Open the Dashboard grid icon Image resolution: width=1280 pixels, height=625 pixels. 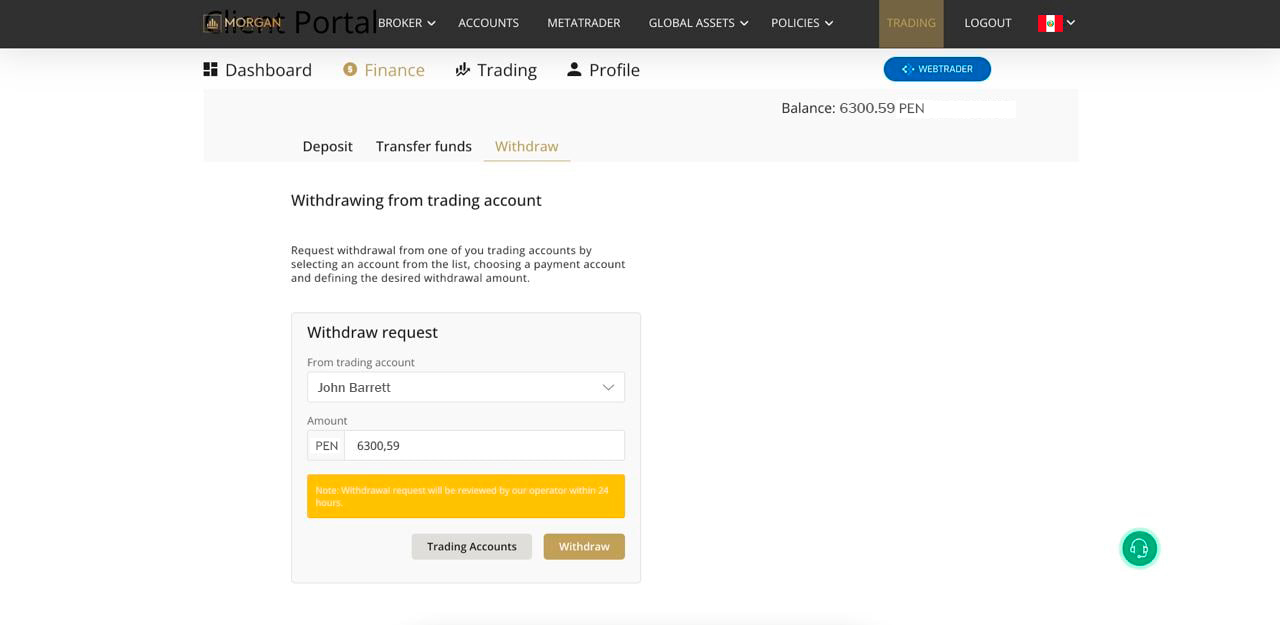point(210,69)
